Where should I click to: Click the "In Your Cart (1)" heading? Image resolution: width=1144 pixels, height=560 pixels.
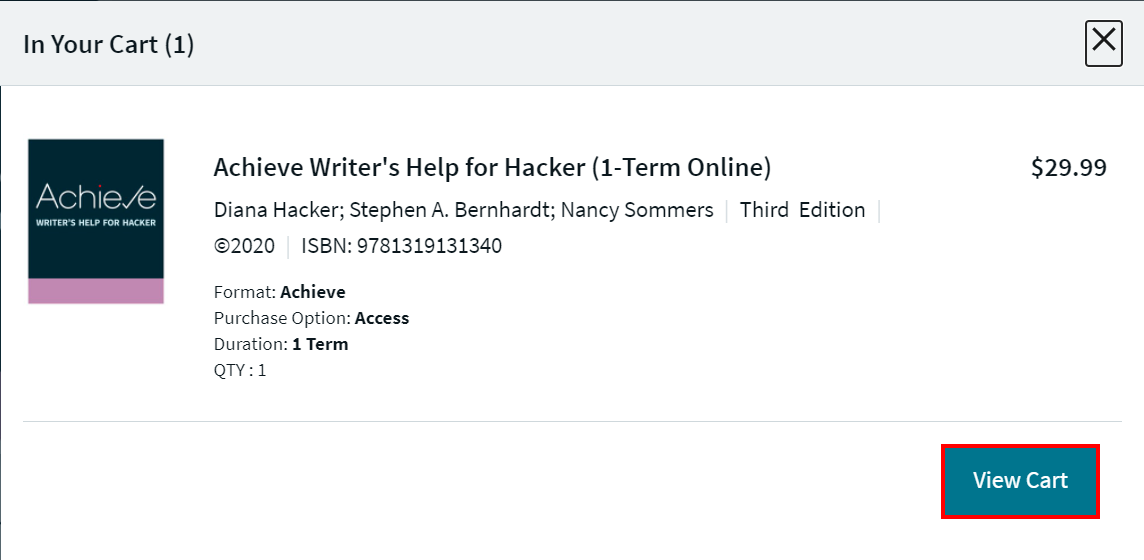tap(108, 45)
